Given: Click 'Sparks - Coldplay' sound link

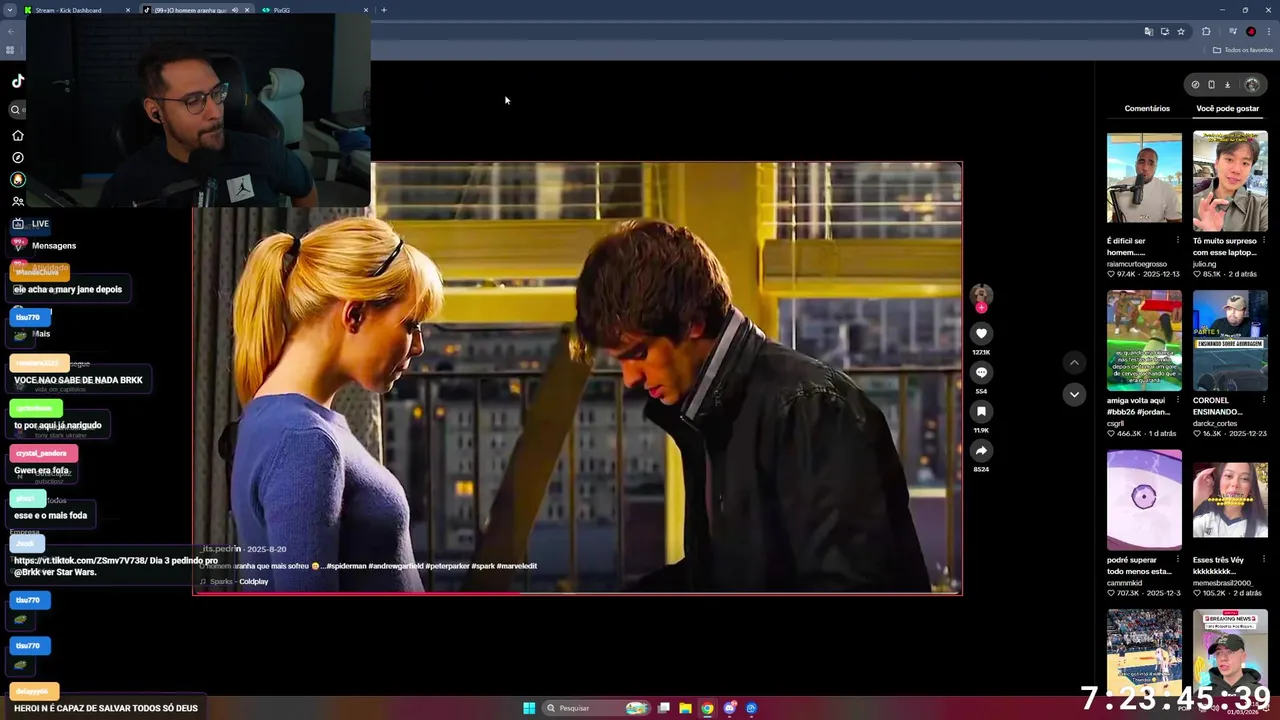Looking at the screenshot, I should [x=238, y=582].
